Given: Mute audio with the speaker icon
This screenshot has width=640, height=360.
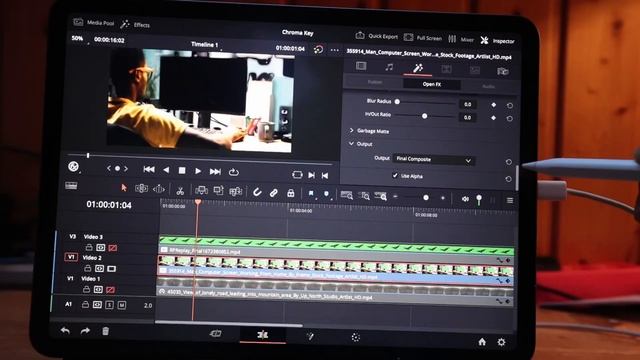Looking at the screenshot, I should pyautogui.click(x=465, y=199).
